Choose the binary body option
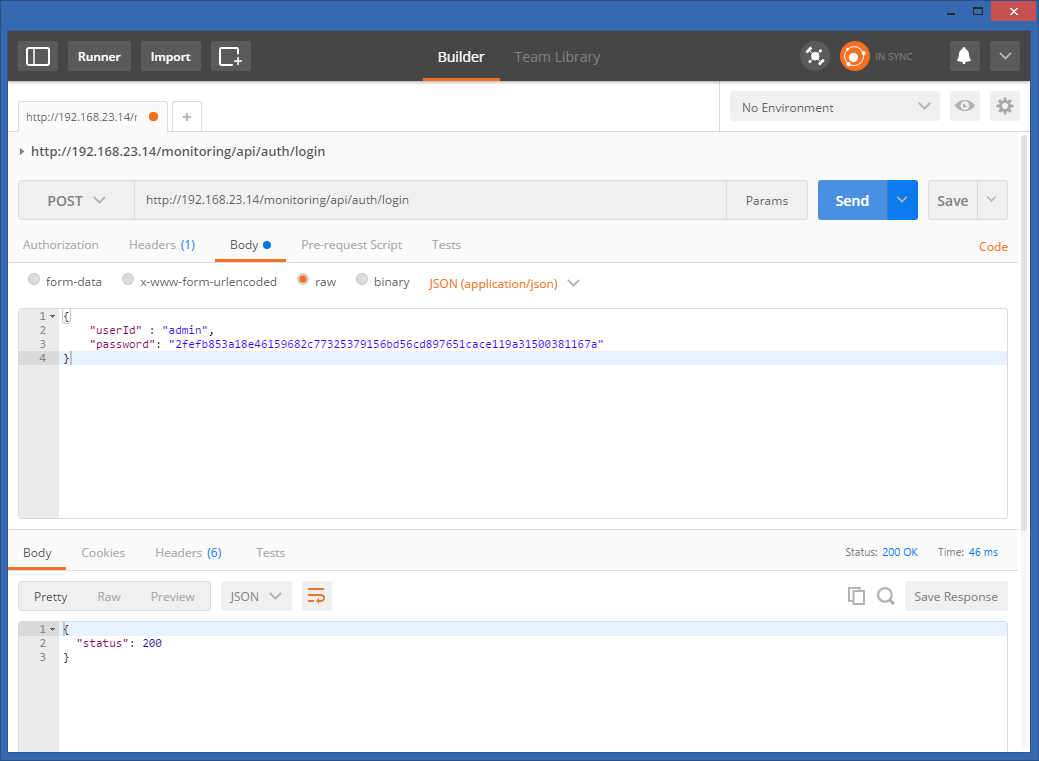This screenshot has height=761, width=1039. (x=363, y=281)
